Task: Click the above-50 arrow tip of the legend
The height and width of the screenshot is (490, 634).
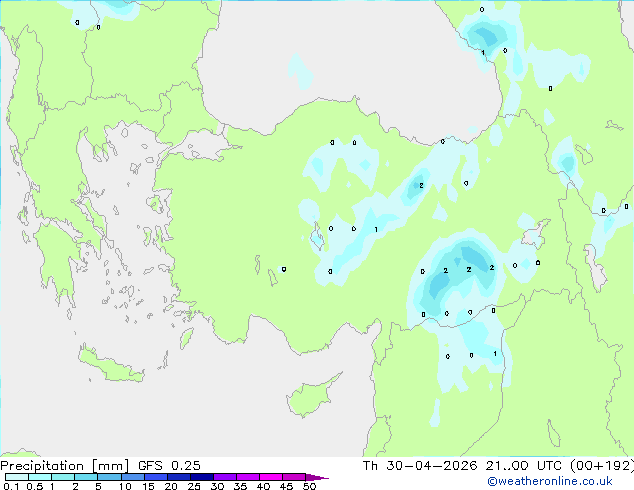Action: 317,477
